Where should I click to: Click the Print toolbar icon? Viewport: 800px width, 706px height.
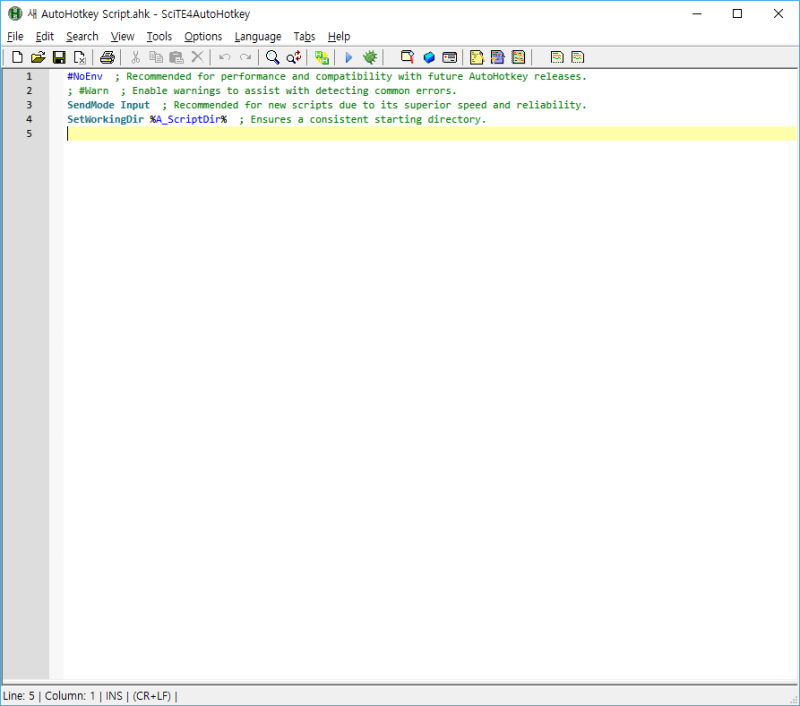107,58
